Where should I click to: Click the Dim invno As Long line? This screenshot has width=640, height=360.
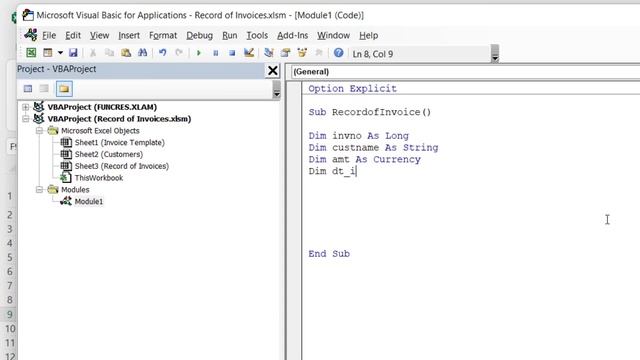[358, 136]
